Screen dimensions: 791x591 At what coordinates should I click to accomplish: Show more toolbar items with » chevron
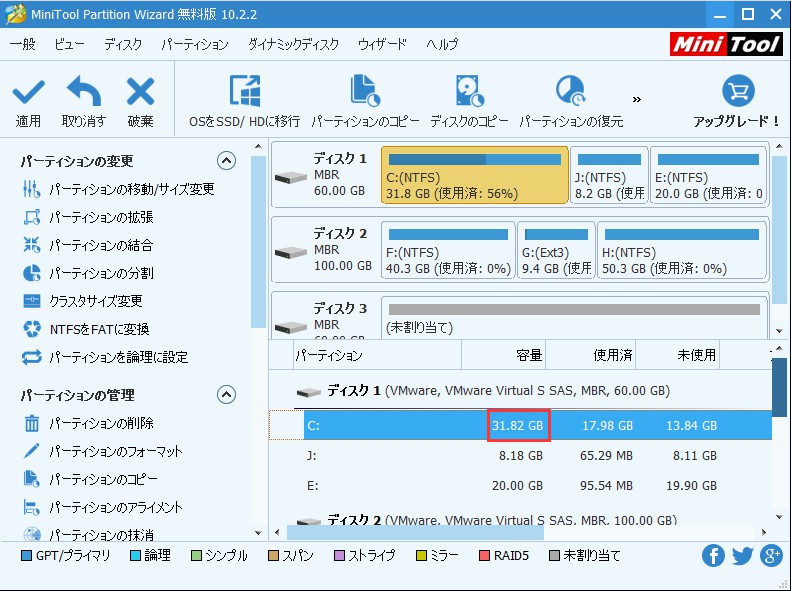637,99
